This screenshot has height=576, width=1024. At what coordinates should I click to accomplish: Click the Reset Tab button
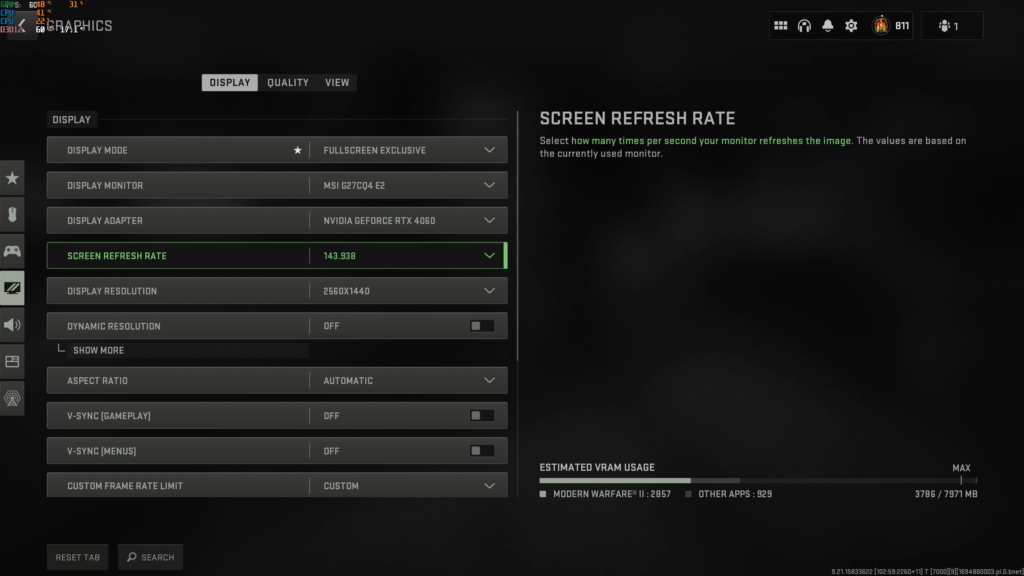pos(78,557)
